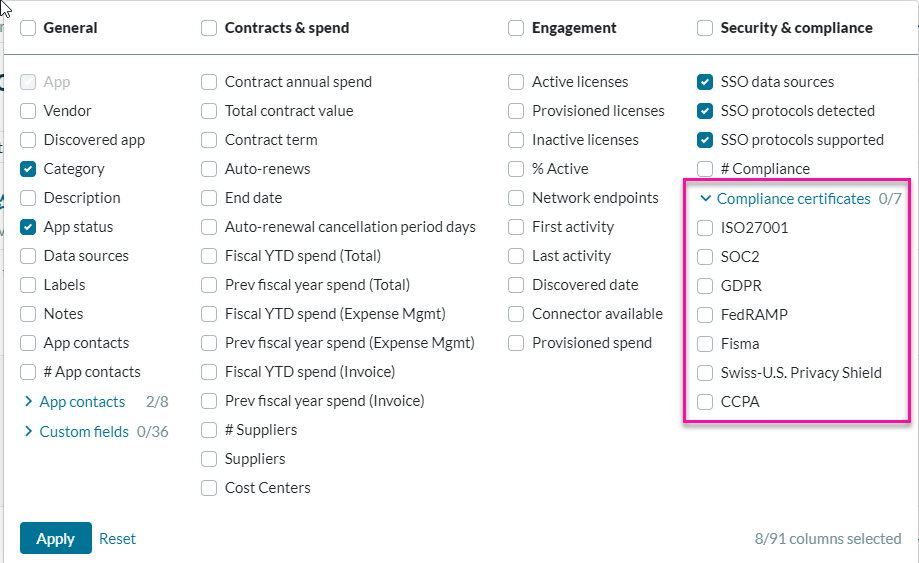Uncheck the Category checkbox
Viewport: 919px width, 563px height.
tap(28, 169)
